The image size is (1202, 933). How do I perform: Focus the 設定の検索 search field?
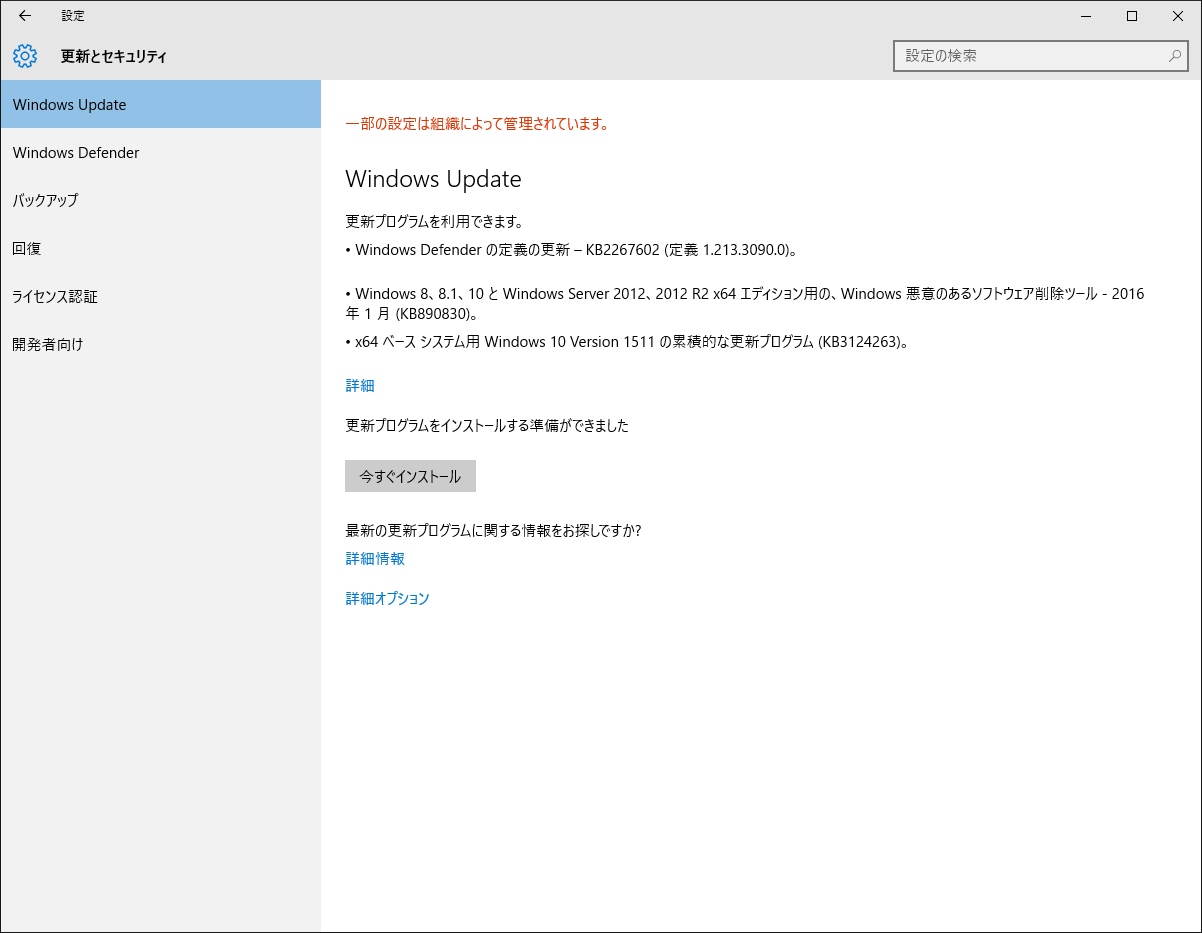1040,56
